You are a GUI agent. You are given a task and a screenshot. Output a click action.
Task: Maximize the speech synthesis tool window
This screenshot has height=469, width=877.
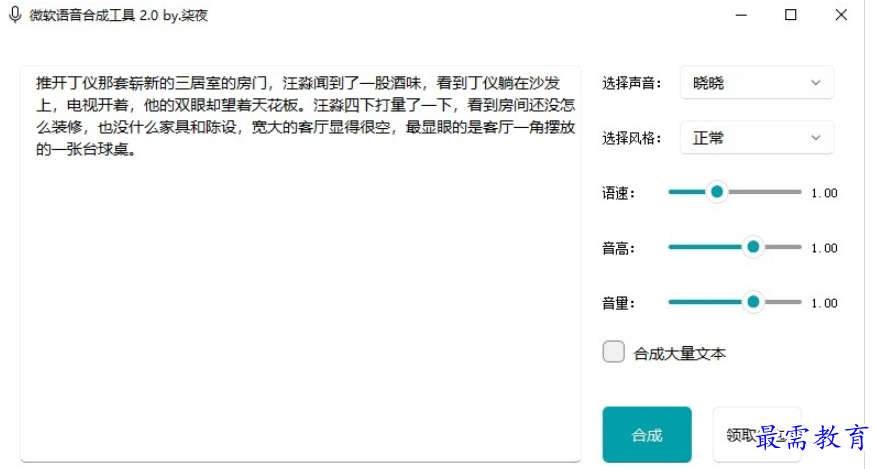[790, 15]
